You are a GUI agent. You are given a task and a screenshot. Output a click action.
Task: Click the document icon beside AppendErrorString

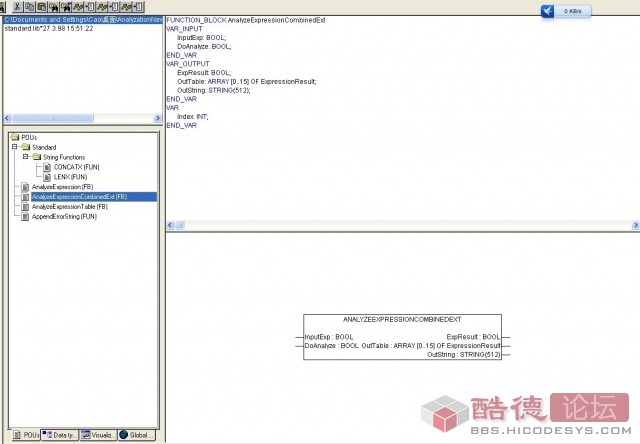25,216
